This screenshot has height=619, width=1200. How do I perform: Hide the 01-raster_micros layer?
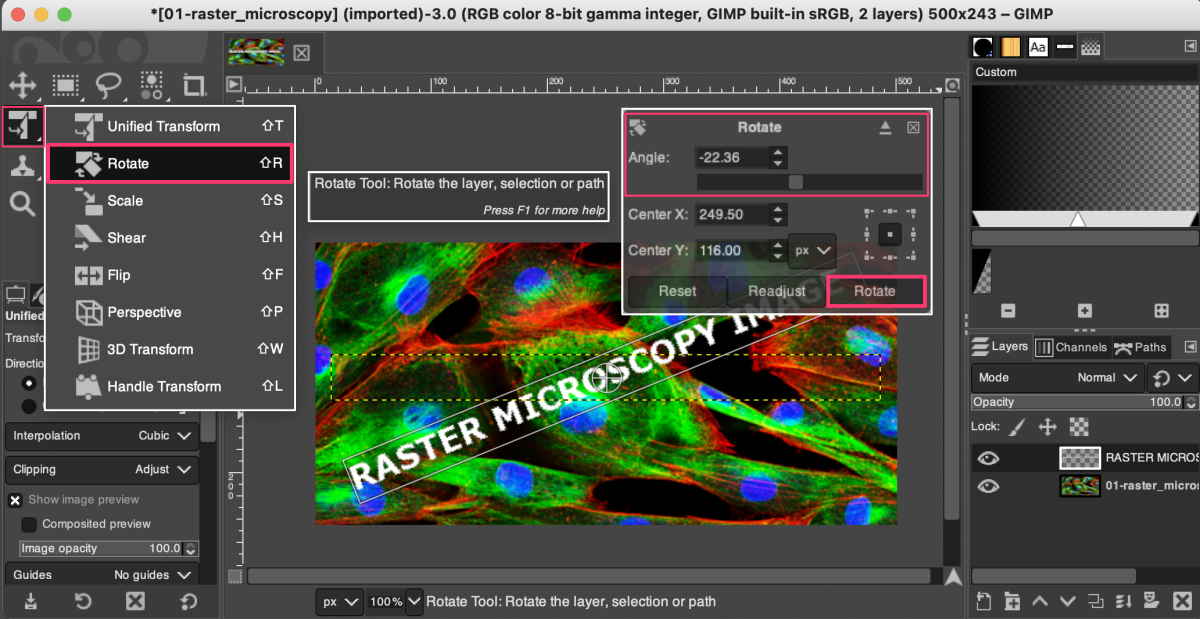point(988,486)
